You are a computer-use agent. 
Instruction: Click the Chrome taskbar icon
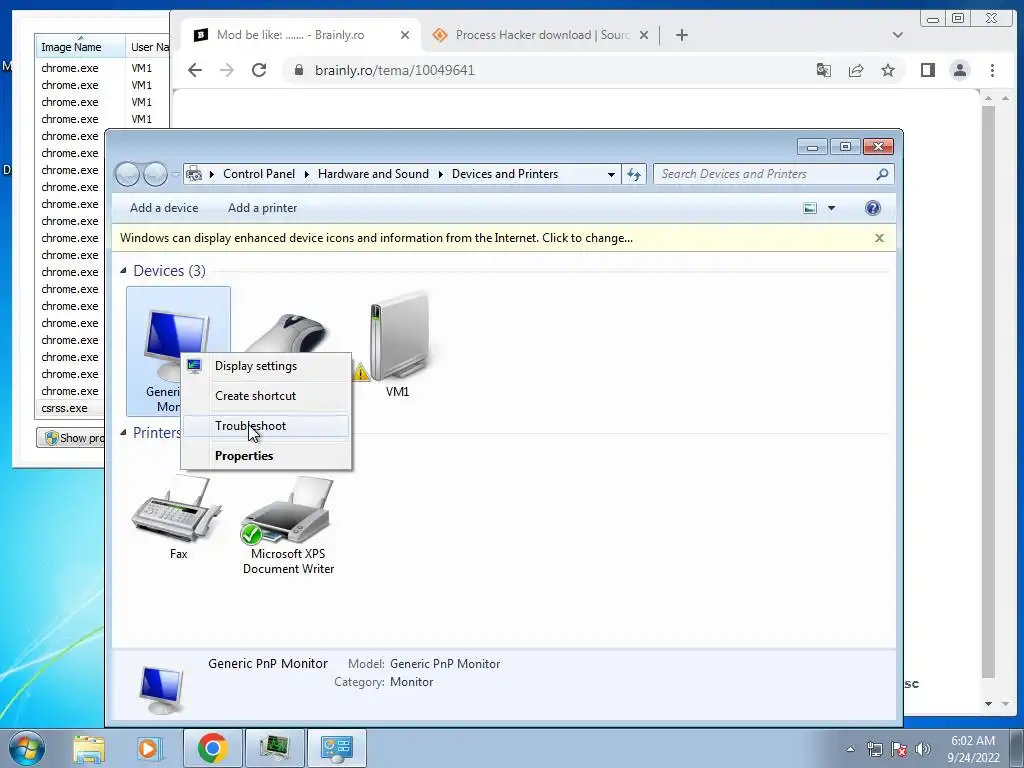click(x=212, y=748)
